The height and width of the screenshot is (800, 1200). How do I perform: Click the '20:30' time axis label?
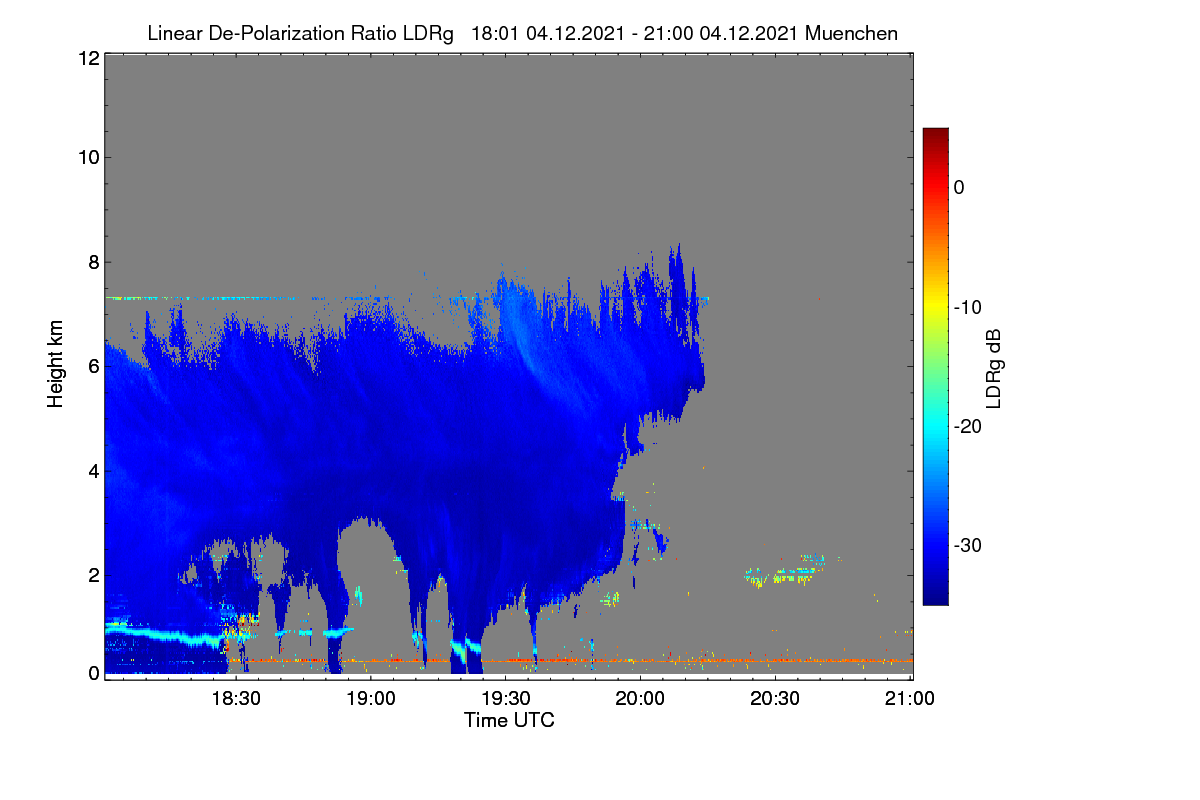(x=775, y=699)
